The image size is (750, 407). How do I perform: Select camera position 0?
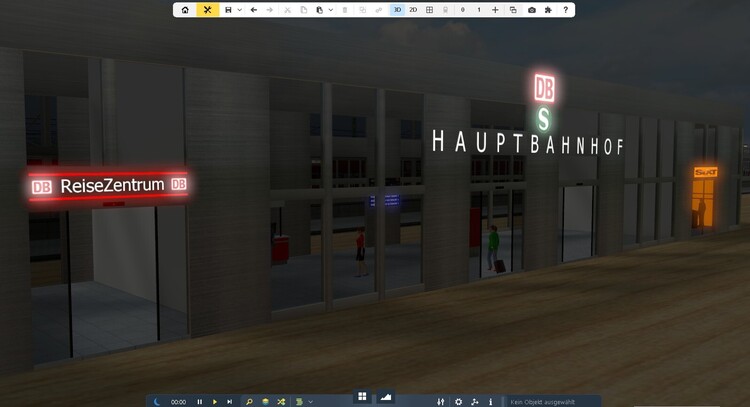[463, 10]
